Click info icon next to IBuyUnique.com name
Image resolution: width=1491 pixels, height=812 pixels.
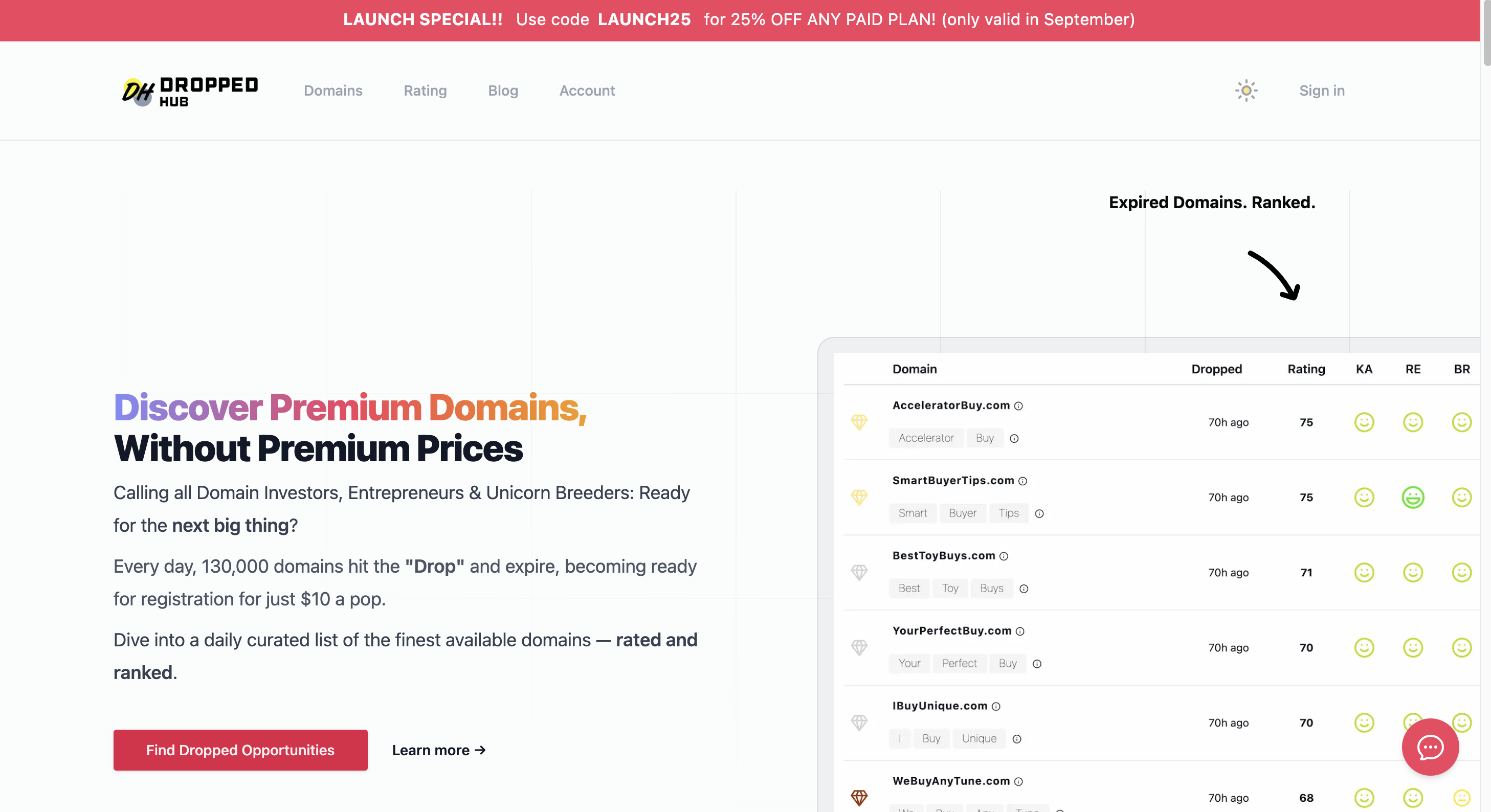pos(995,707)
